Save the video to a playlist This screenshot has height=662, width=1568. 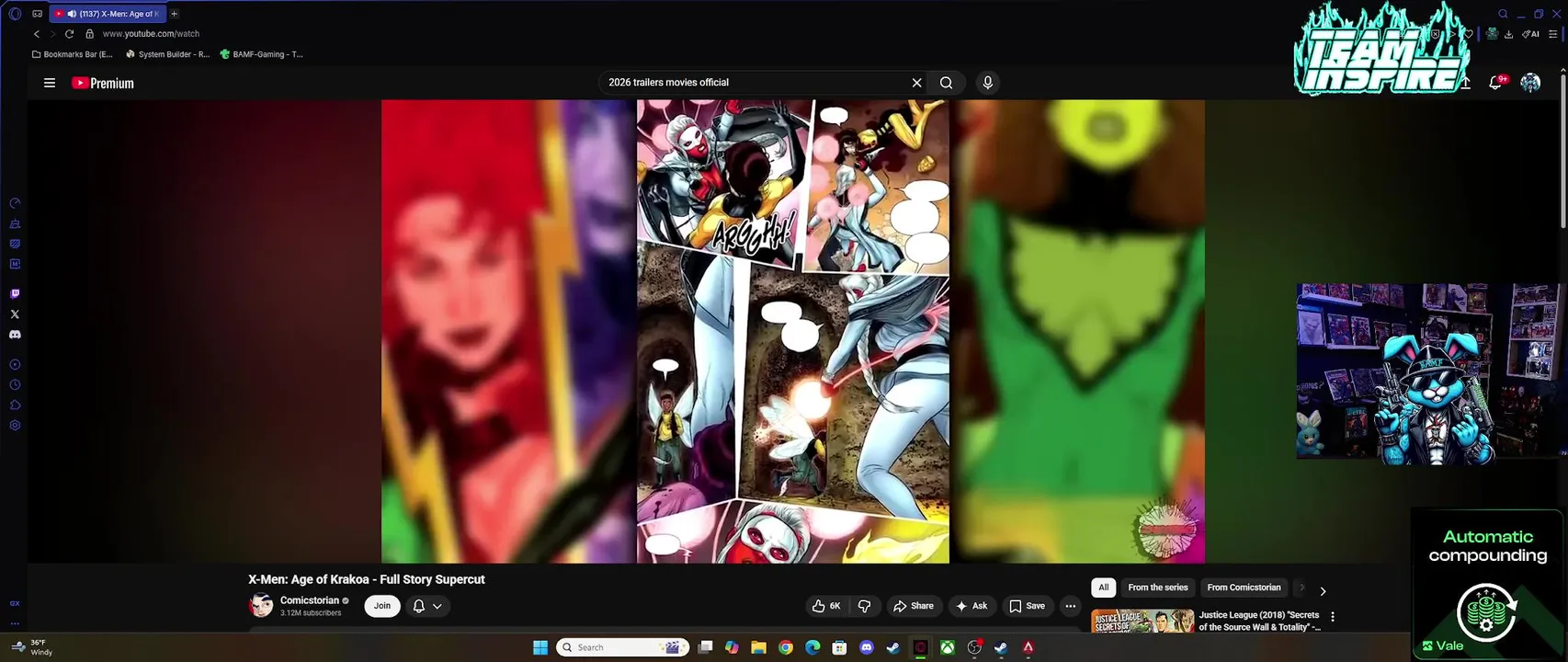pos(1027,606)
